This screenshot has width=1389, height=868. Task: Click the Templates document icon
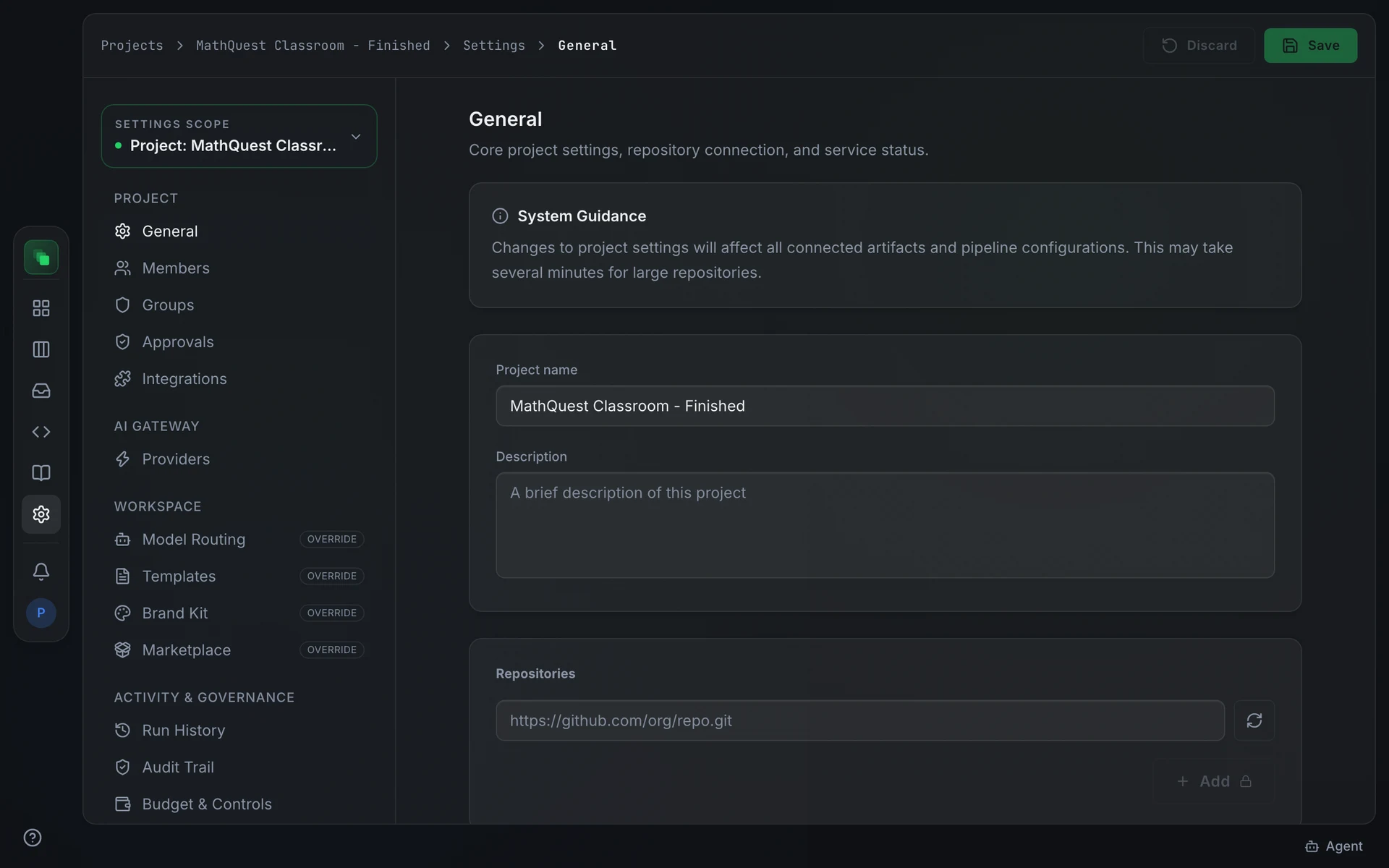pos(122,576)
